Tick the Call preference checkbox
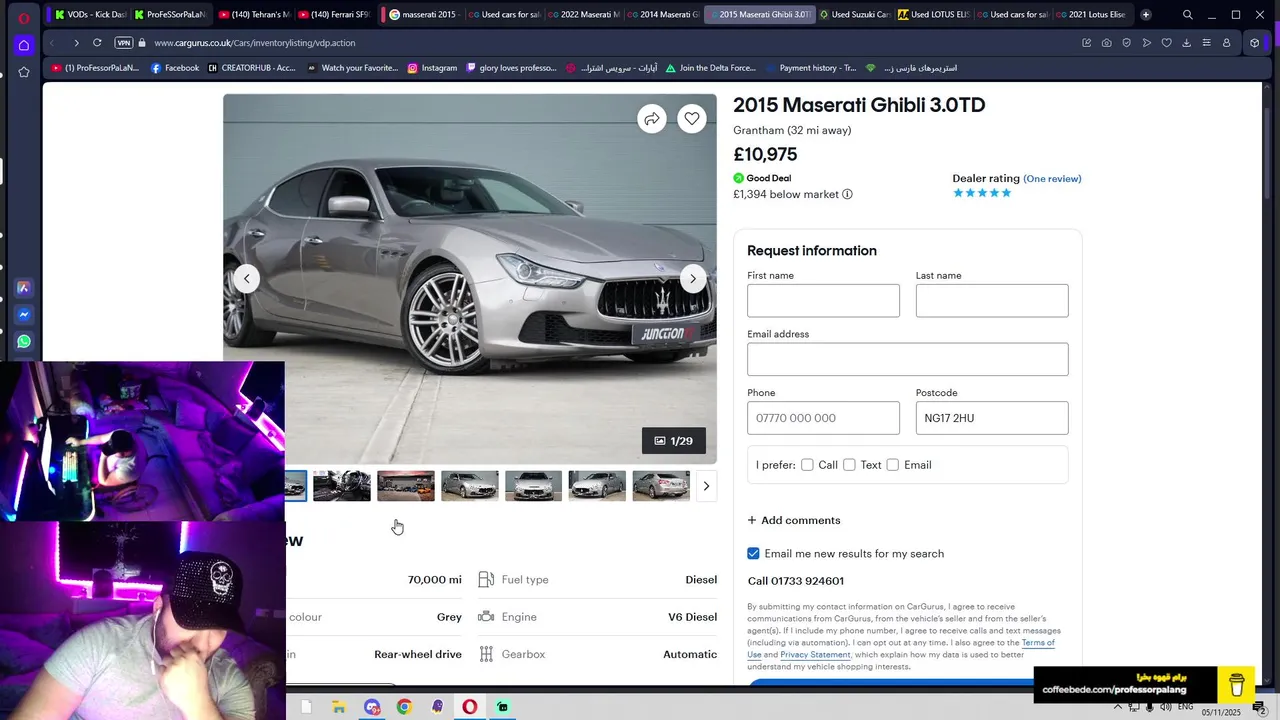 pyautogui.click(x=807, y=465)
